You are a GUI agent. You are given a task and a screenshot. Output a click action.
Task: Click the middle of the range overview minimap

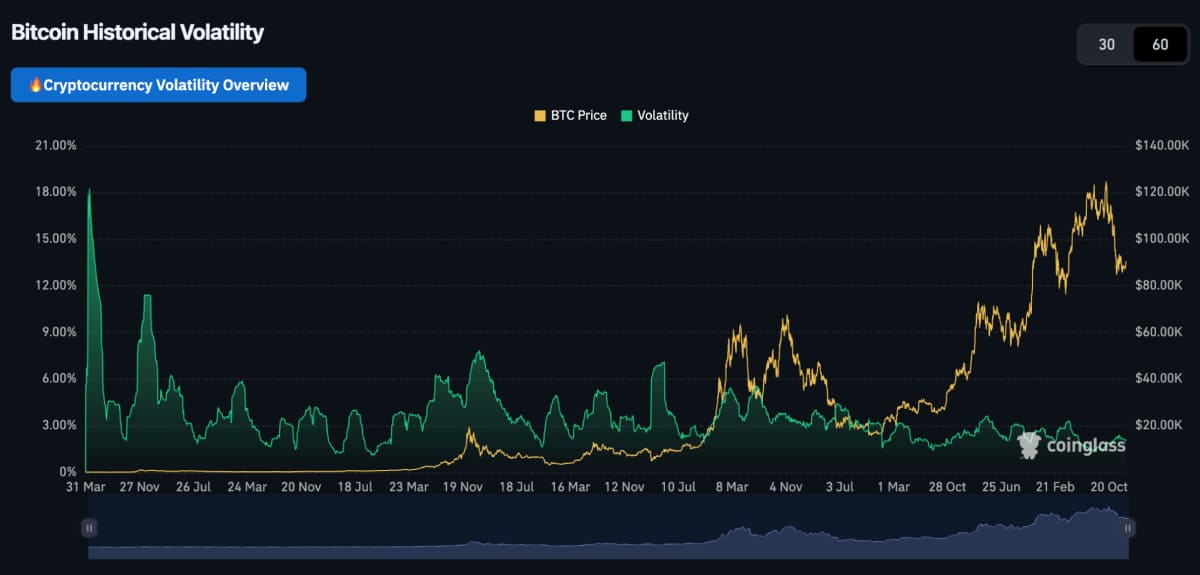coord(610,527)
